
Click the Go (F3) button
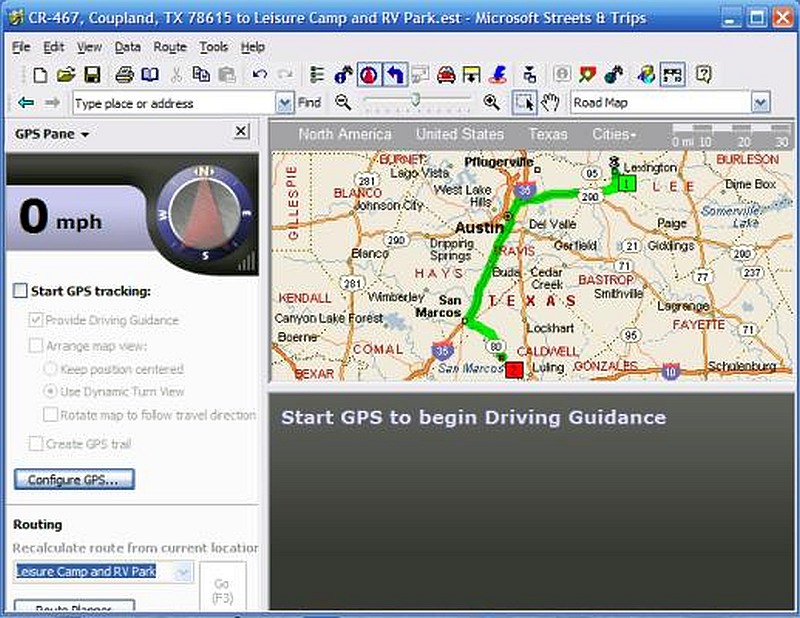click(222, 587)
